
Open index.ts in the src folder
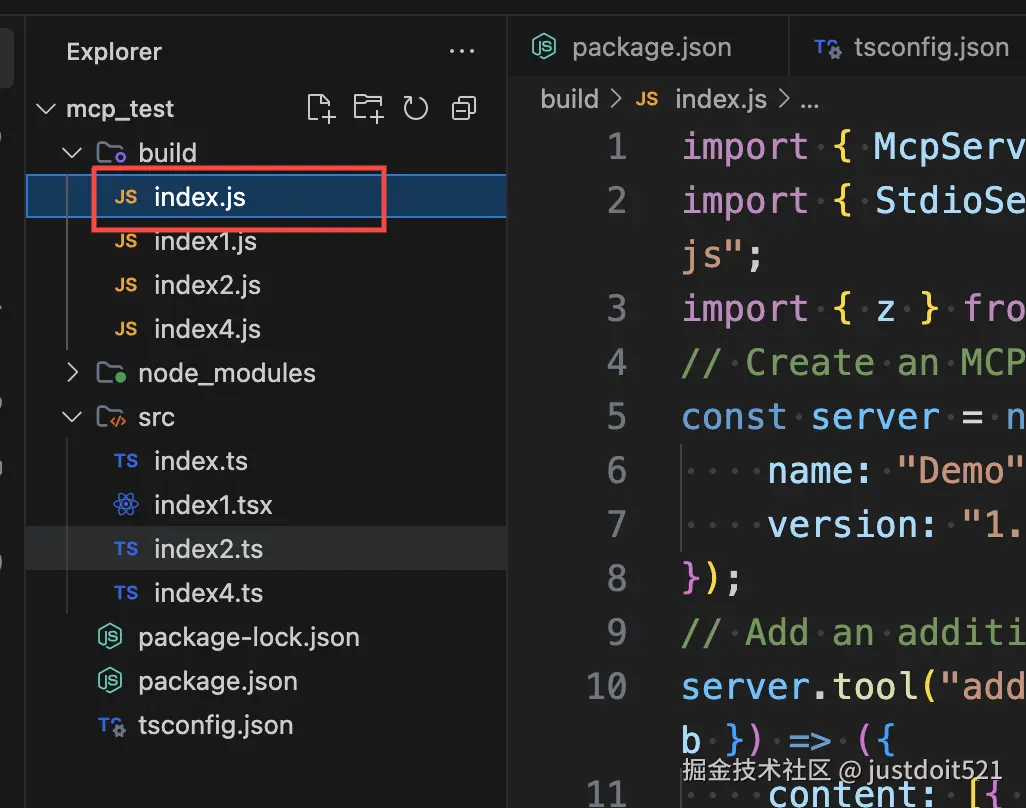point(266,461)
